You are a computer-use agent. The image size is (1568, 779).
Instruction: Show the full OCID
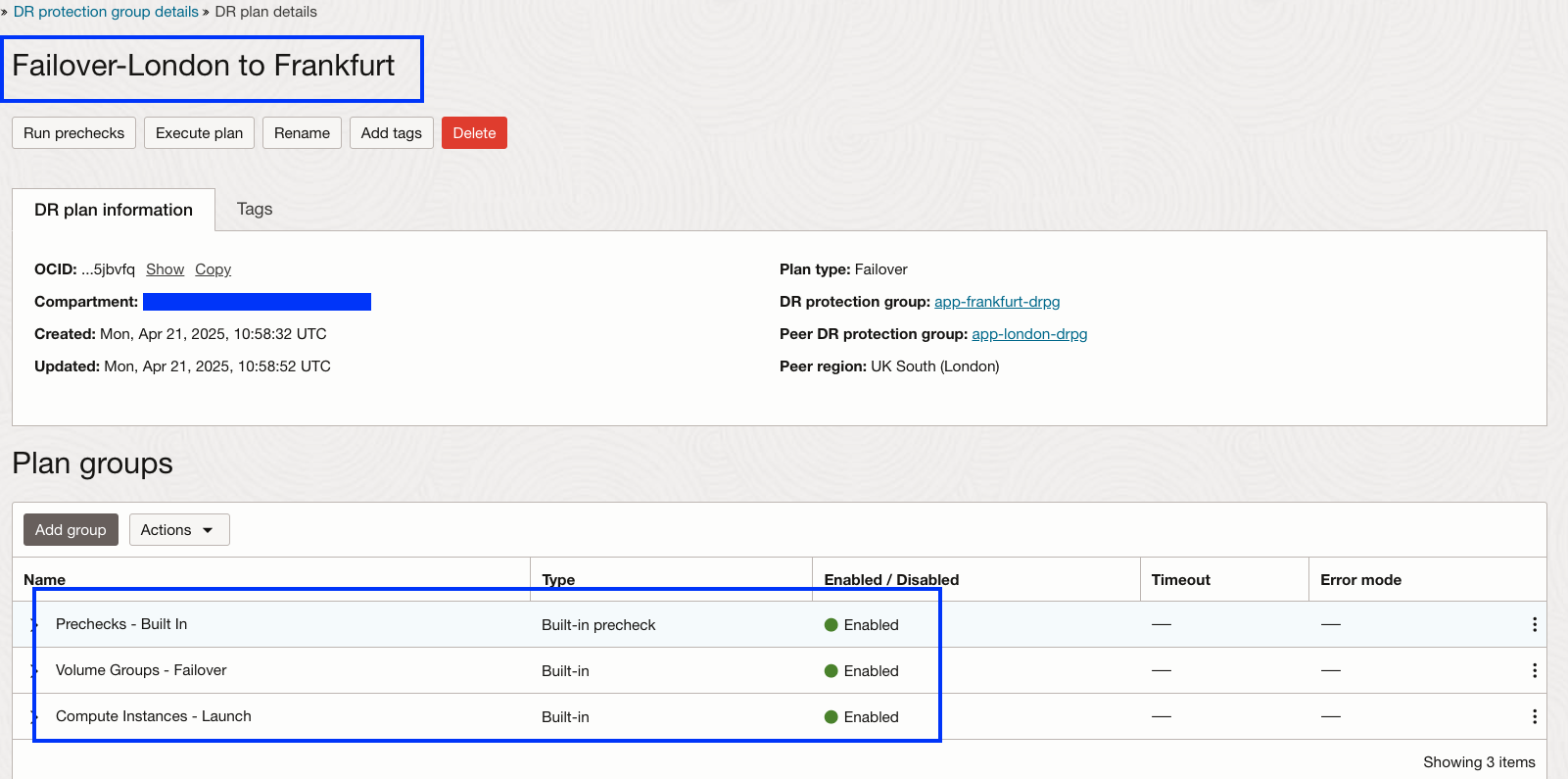tap(165, 269)
